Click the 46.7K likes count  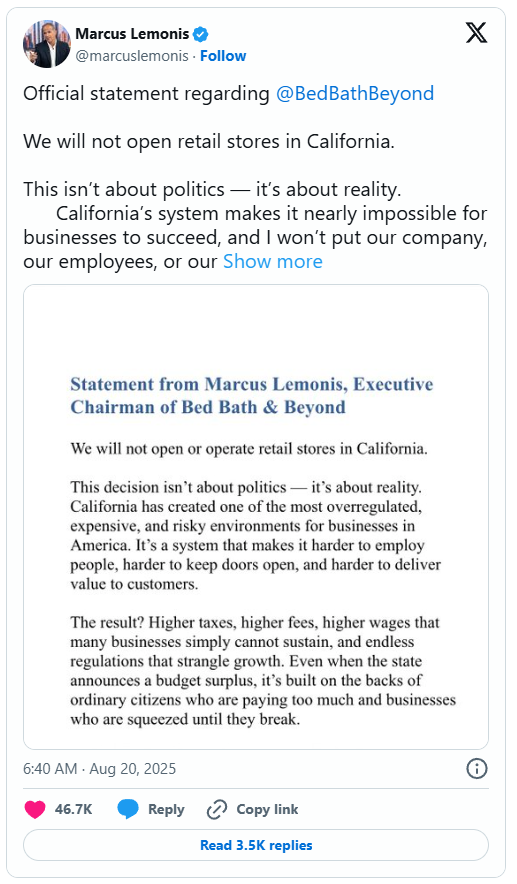coord(73,810)
